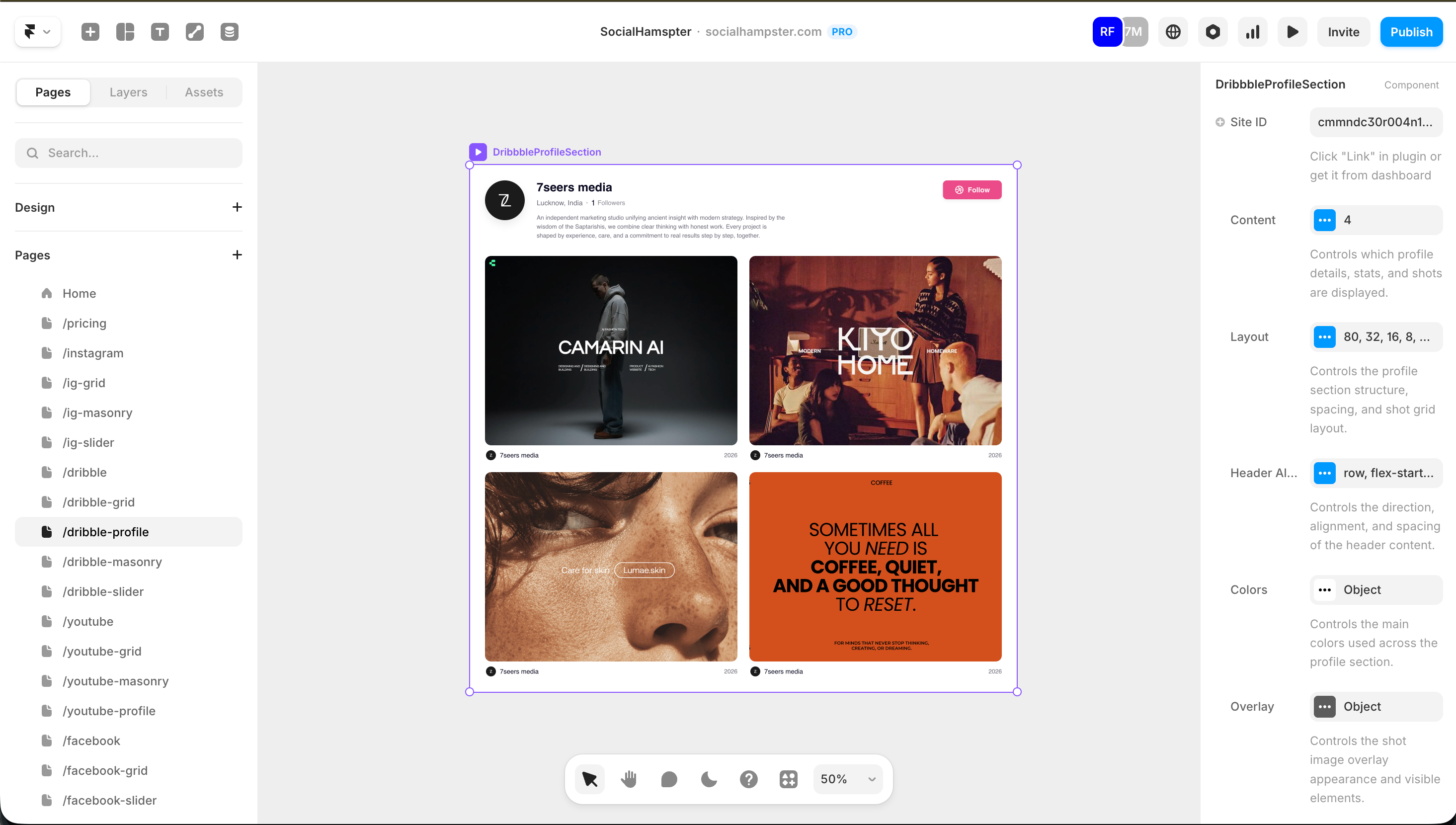This screenshot has height=825, width=1456.
Task: Switch to the Pages tab
Action: coord(53,92)
